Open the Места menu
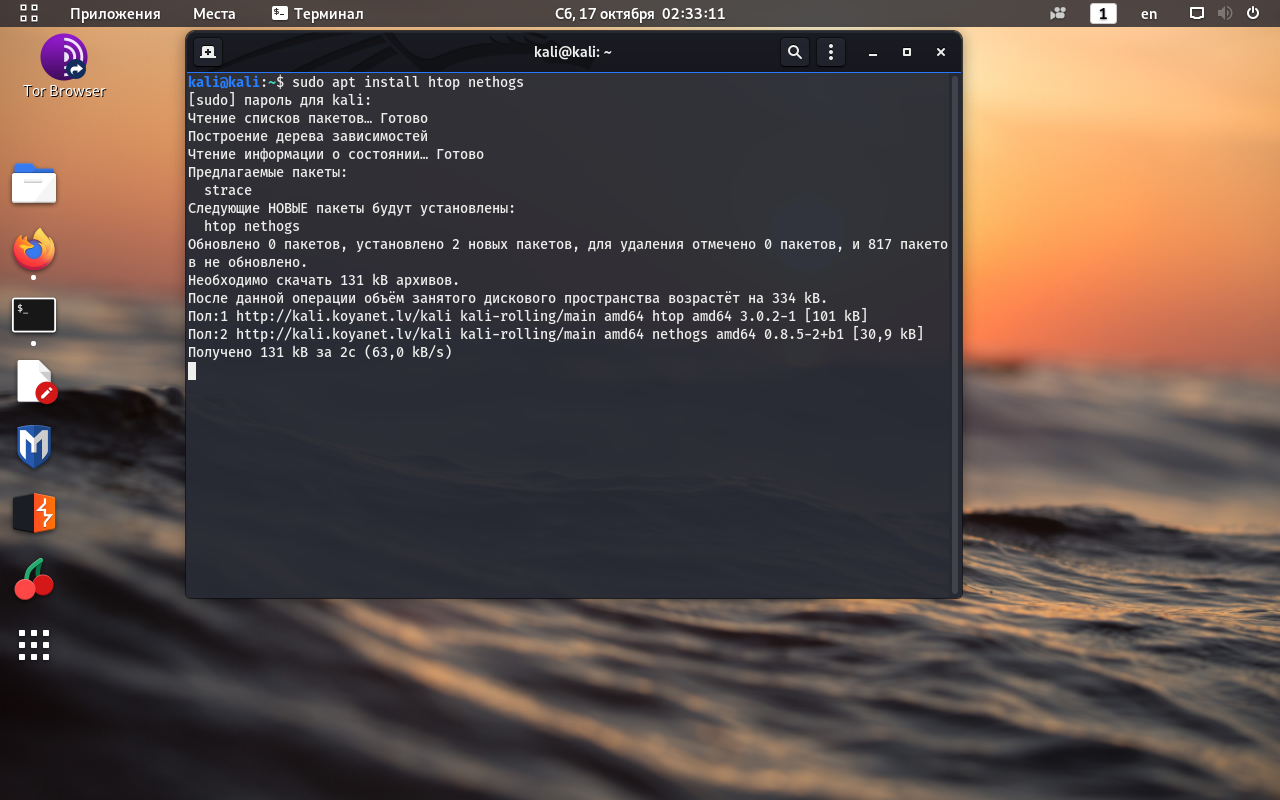The height and width of the screenshot is (800, 1280). click(214, 13)
